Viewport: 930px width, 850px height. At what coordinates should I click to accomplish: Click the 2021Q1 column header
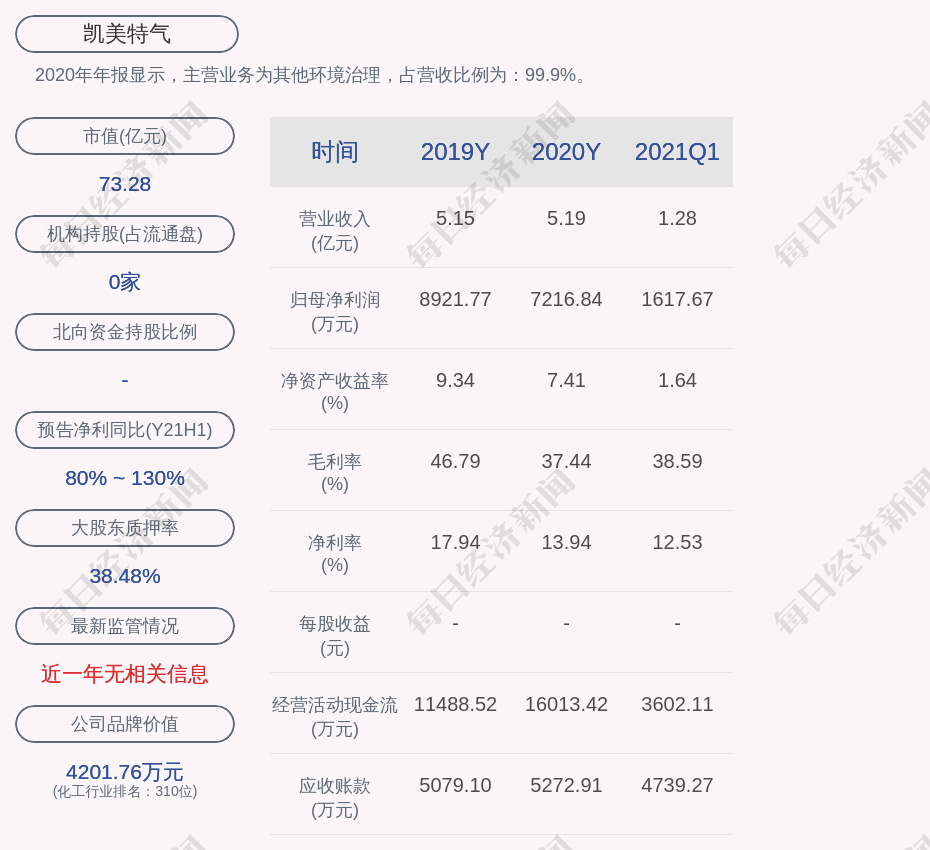pyautogui.click(x=677, y=152)
